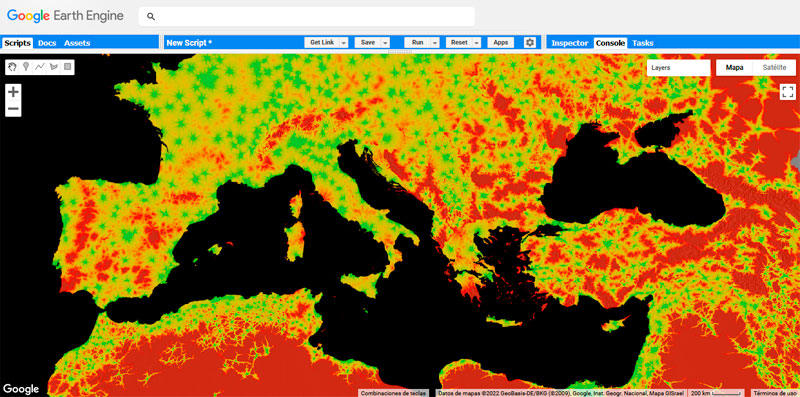Expand the Save dropdown arrow

(x=385, y=43)
